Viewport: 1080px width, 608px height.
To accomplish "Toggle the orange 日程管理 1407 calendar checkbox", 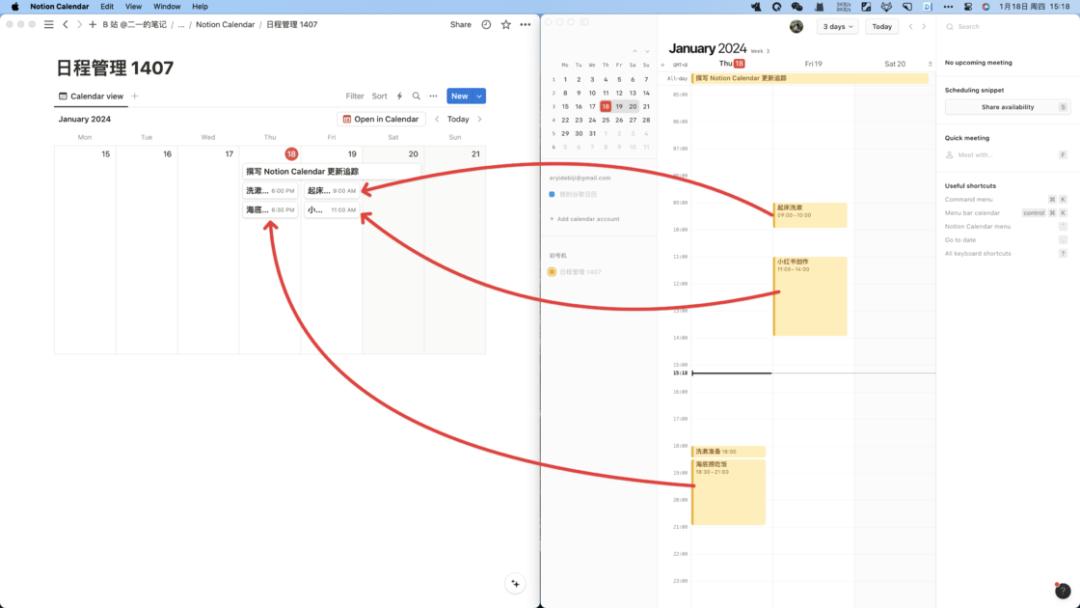I will [x=552, y=272].
